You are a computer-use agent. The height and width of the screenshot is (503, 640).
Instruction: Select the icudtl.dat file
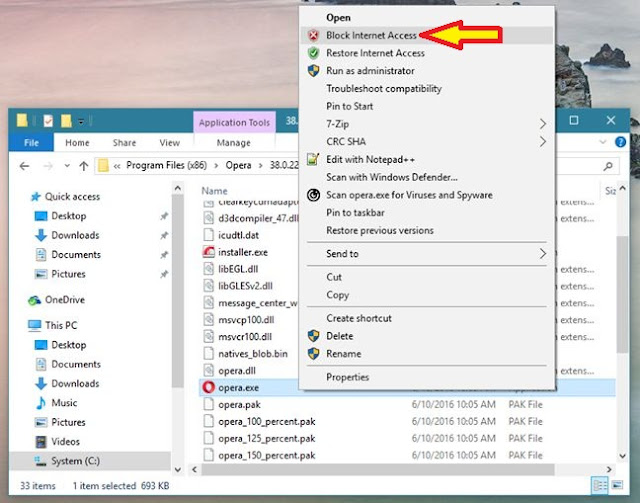pos(238,235)
